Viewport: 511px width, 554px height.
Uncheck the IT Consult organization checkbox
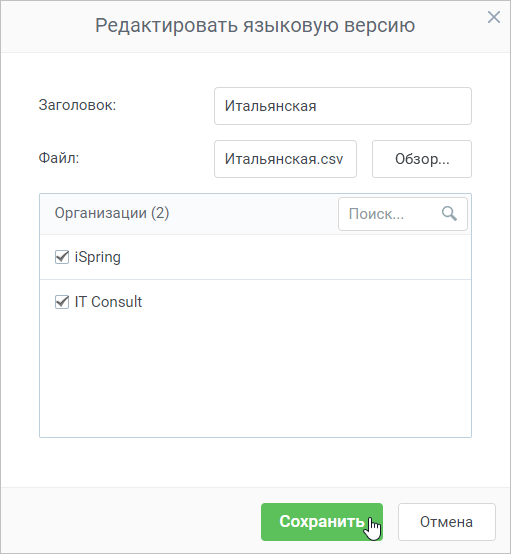pyautogui.click(x=62, y=302)
